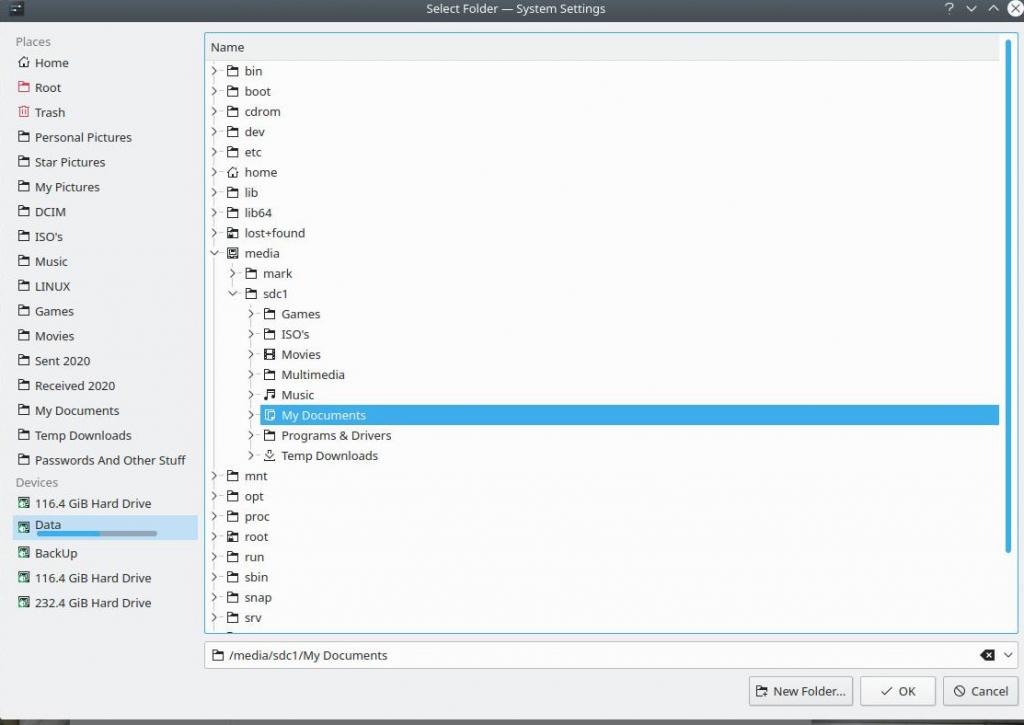Image resolution: width=1024 pixels, height=725 pixels.
Task: Expand the Games folder in tree
Action: point(252,314)
